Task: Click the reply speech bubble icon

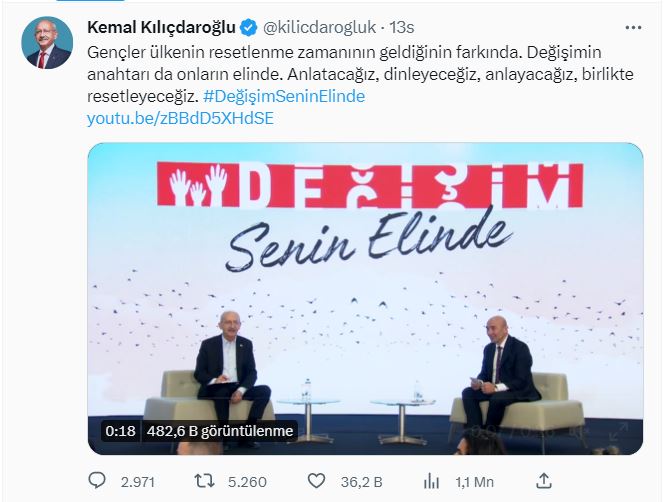Action: pyautogui.click(x=98, y=481)
